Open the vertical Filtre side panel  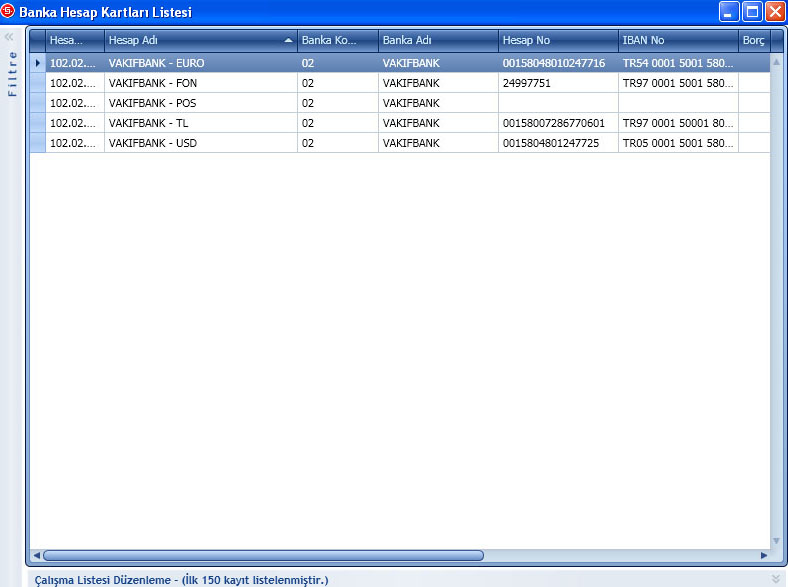(11, 75)
